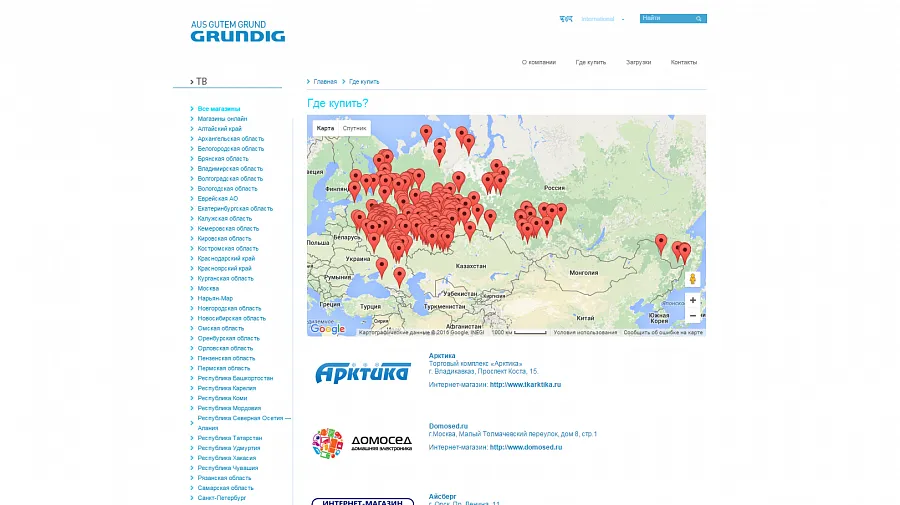Click the world map icon beside International
The image size is (900, 505).
click(x=566, y=19)
